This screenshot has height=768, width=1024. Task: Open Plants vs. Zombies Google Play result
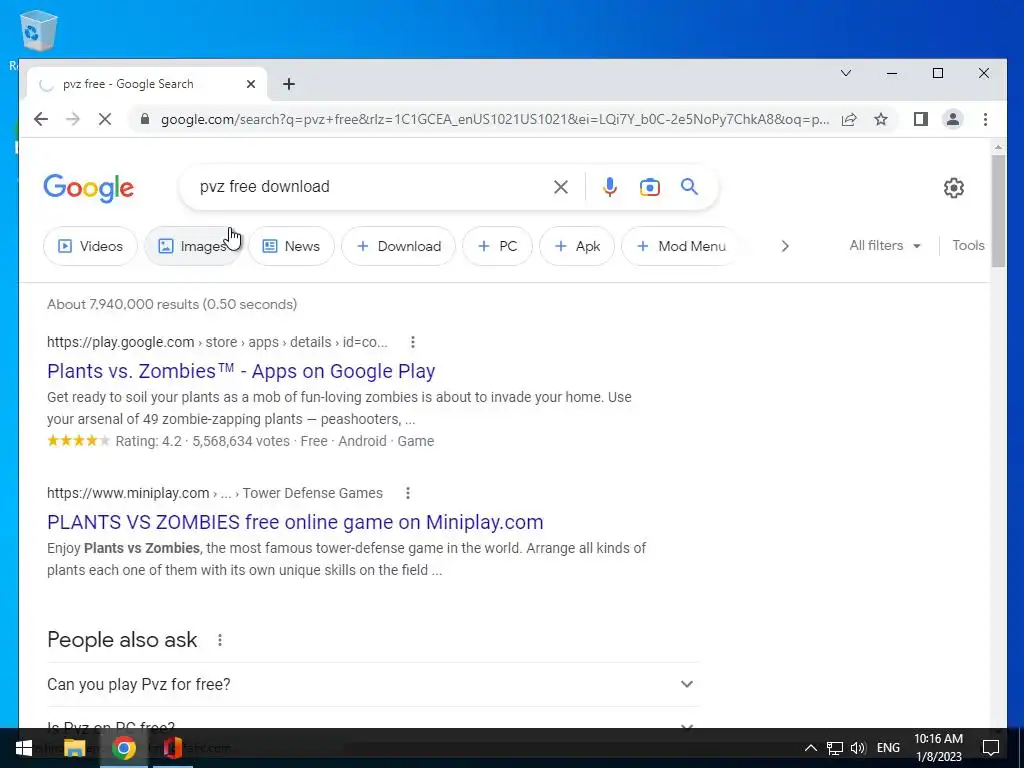[241, 371]
